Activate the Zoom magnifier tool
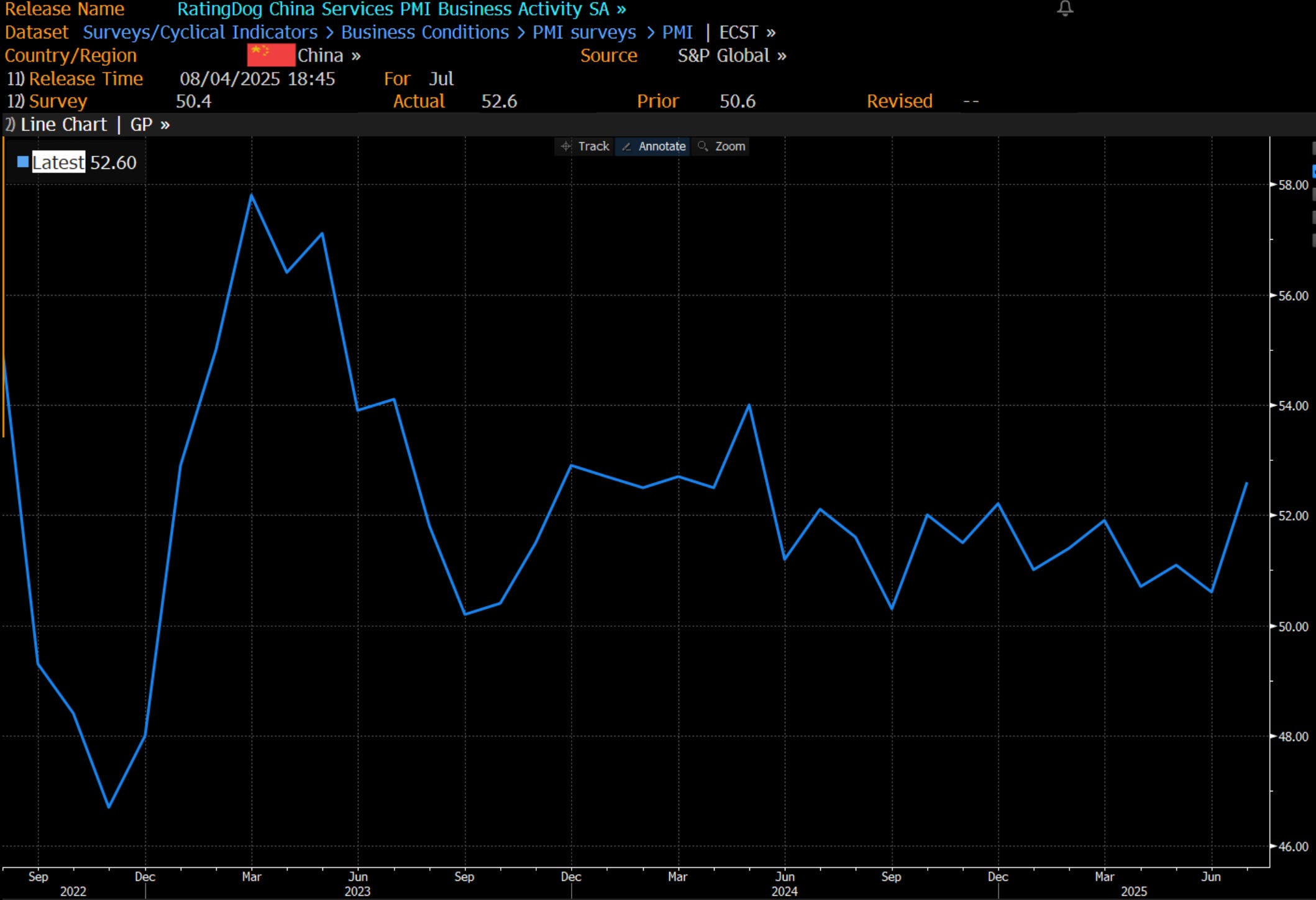This screenshot has height=900, width=1316. [x=722, y=147]
